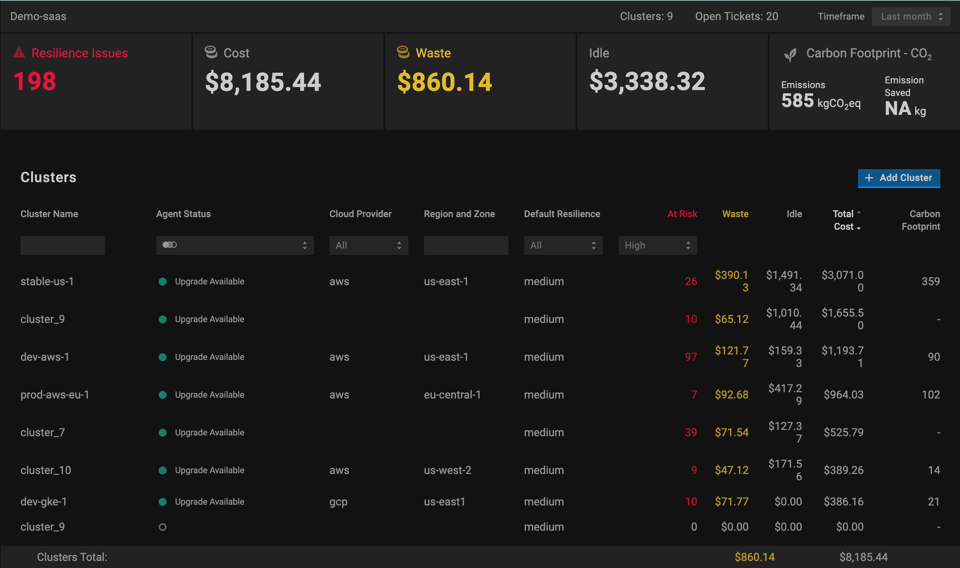Open the Idle $3,338.32 card
Image resolution: width=960 pixels, height=568 pixels.
[x=672, y=81]
